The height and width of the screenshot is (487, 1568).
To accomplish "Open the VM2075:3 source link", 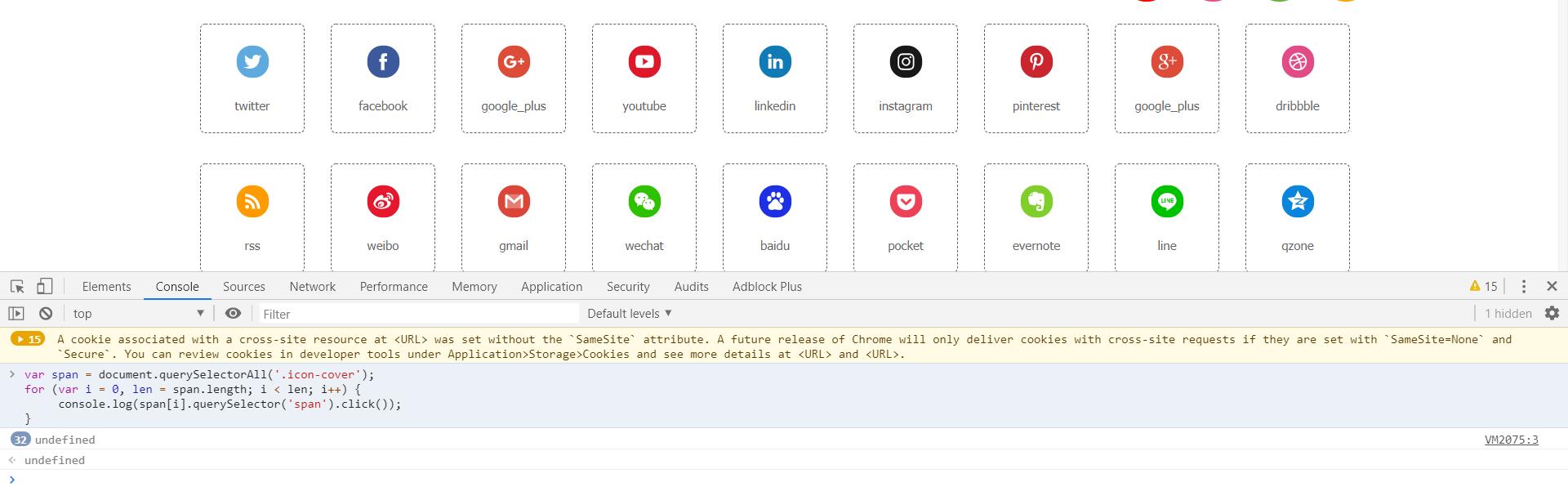I will tap(1511, 440).
